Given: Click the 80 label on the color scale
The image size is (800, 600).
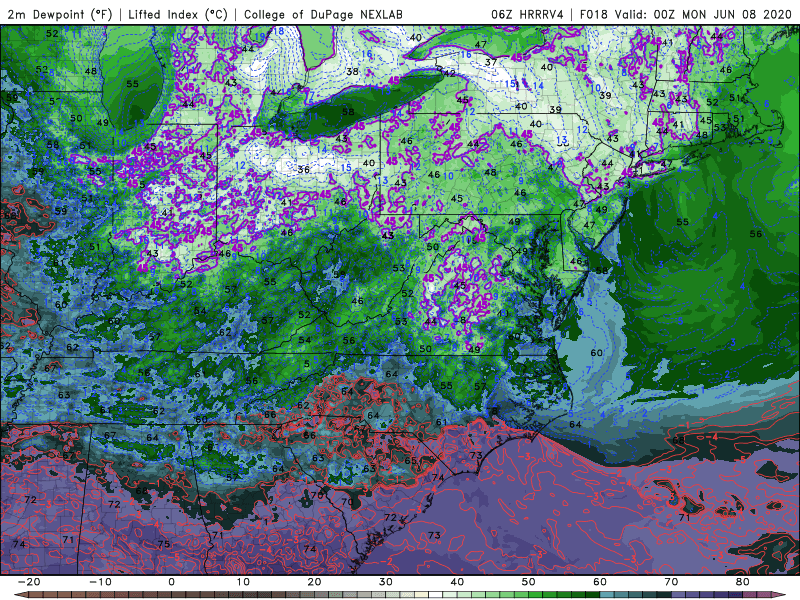Looking at the screenshot, I should (x=743, y=582).
